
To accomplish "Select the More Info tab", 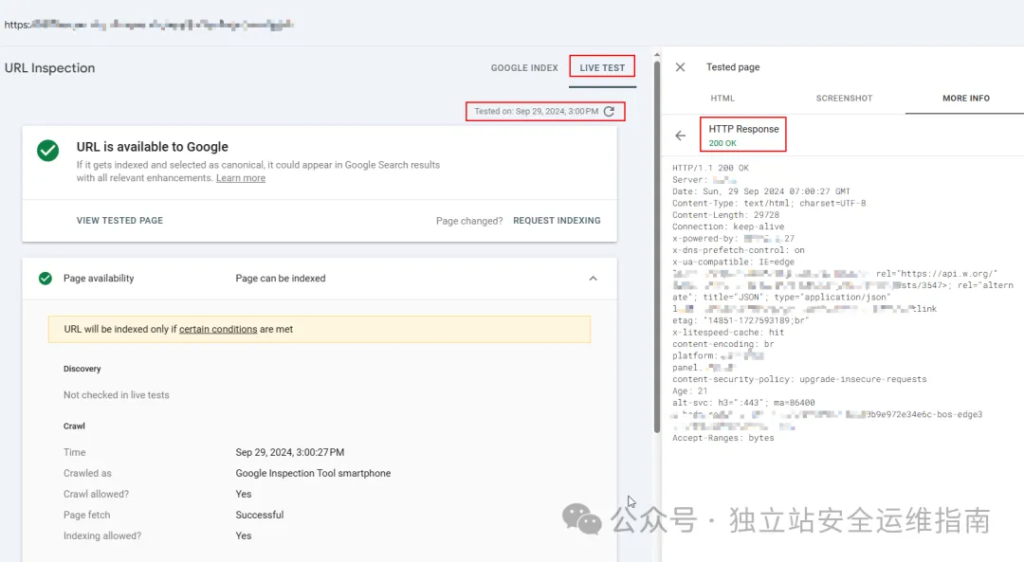I will coord(966,98).
